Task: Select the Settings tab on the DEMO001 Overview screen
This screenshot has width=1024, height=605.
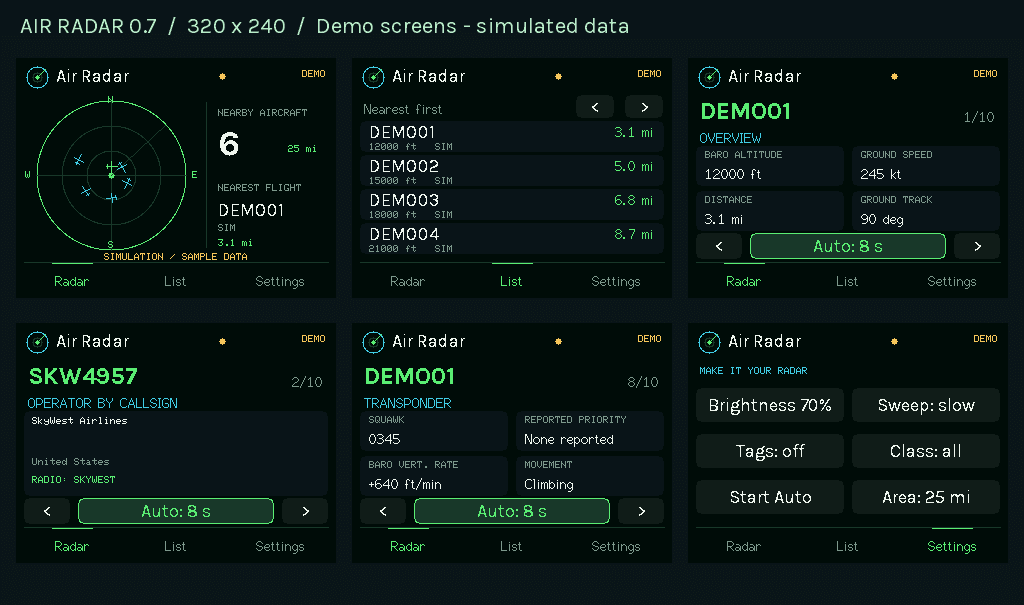Action: [x=952, y=282]
